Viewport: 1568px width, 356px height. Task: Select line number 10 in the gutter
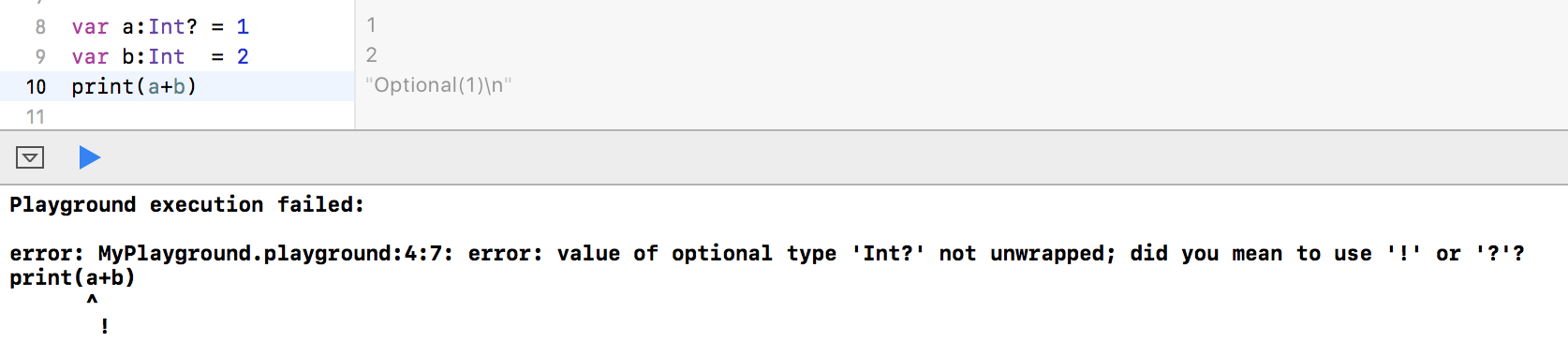pos(36,87)
